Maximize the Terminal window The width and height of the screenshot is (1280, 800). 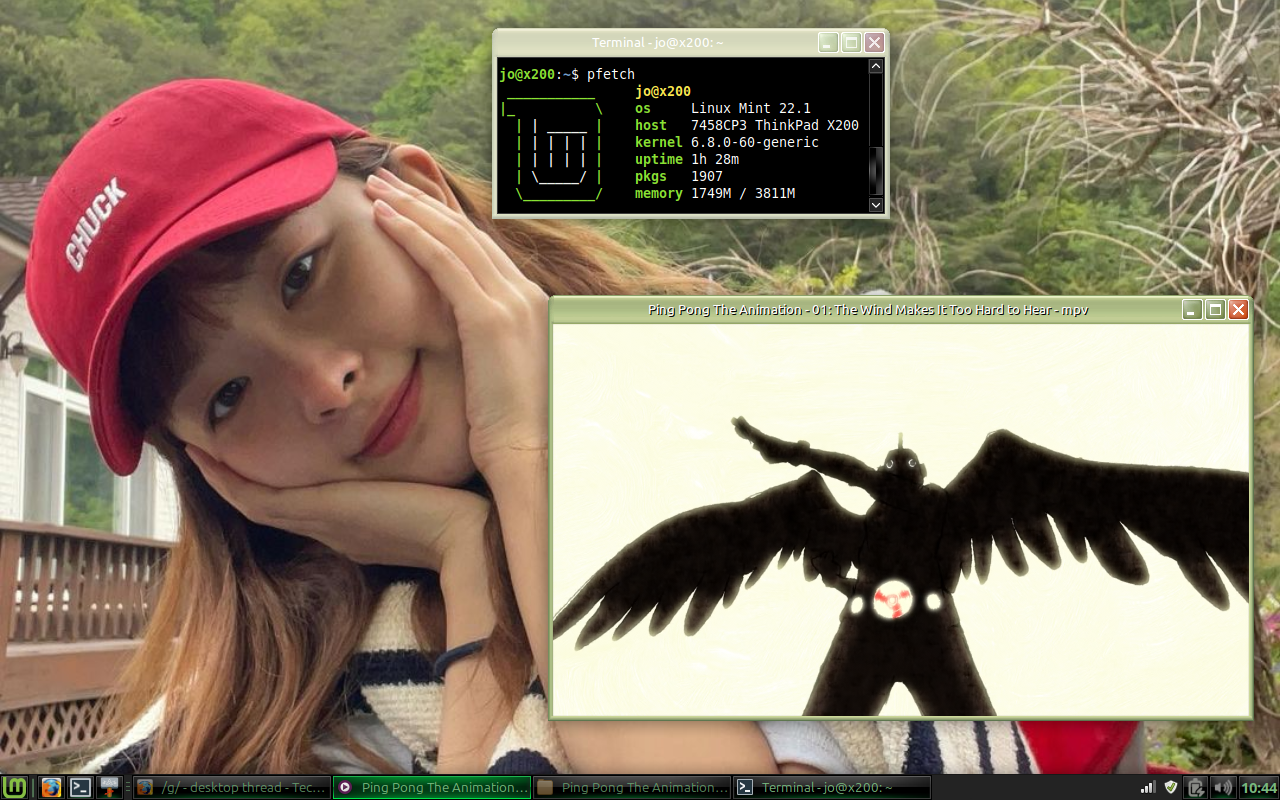click(851, 42)
